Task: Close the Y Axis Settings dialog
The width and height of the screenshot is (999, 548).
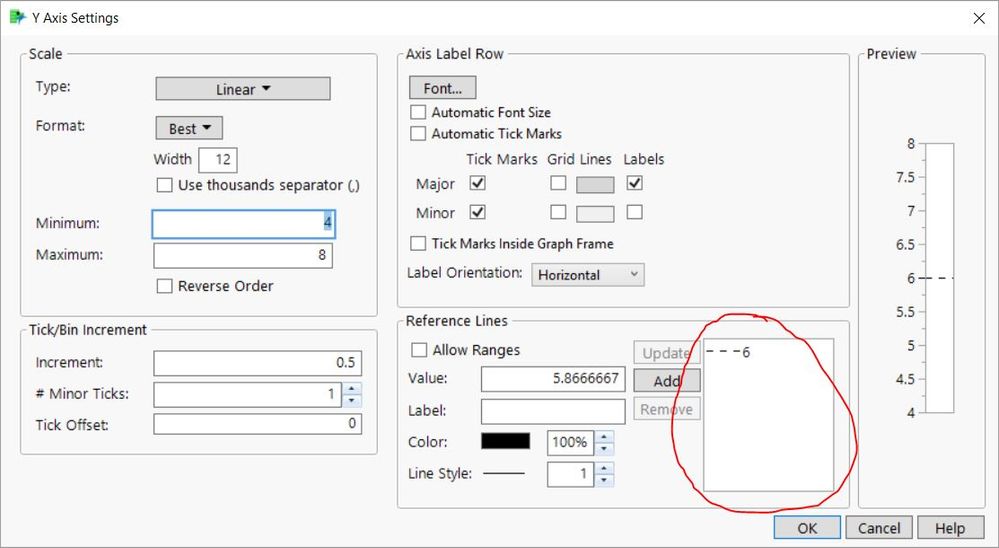Action: point(979,18)
